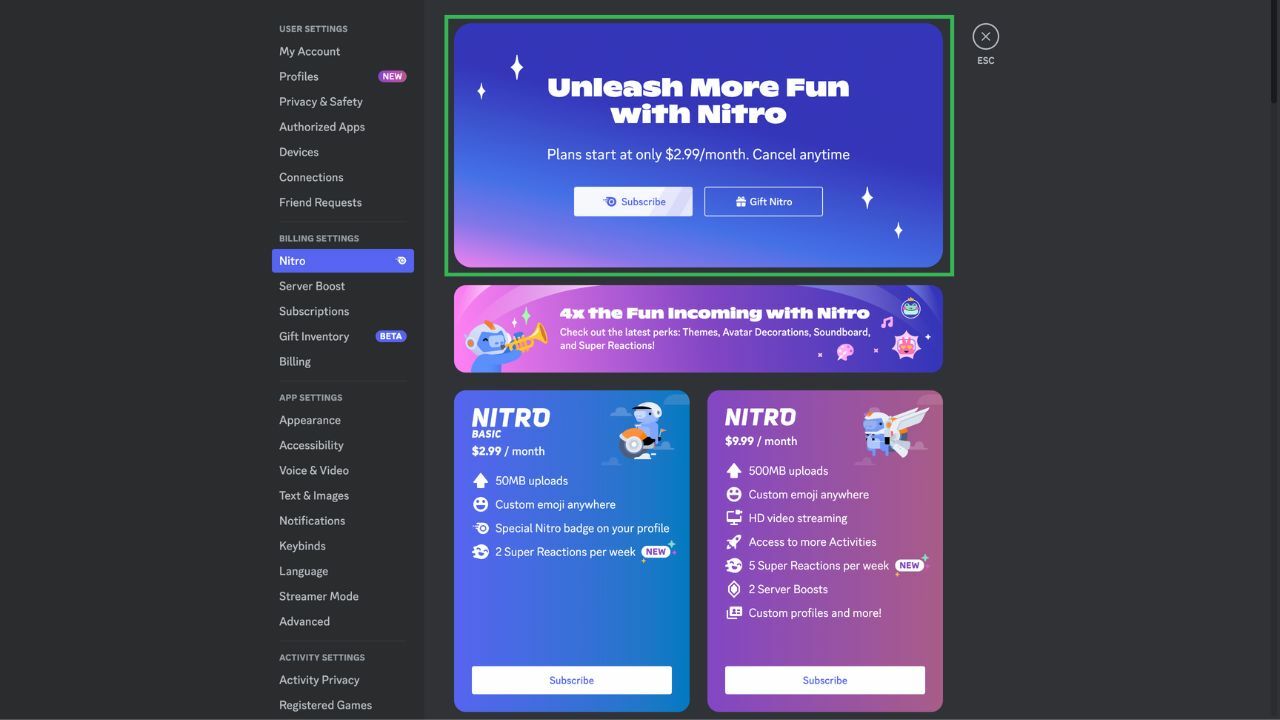Click the Nitro icon in the sidebar row
The image size is (1280, 720).
[x=401, y=261]
